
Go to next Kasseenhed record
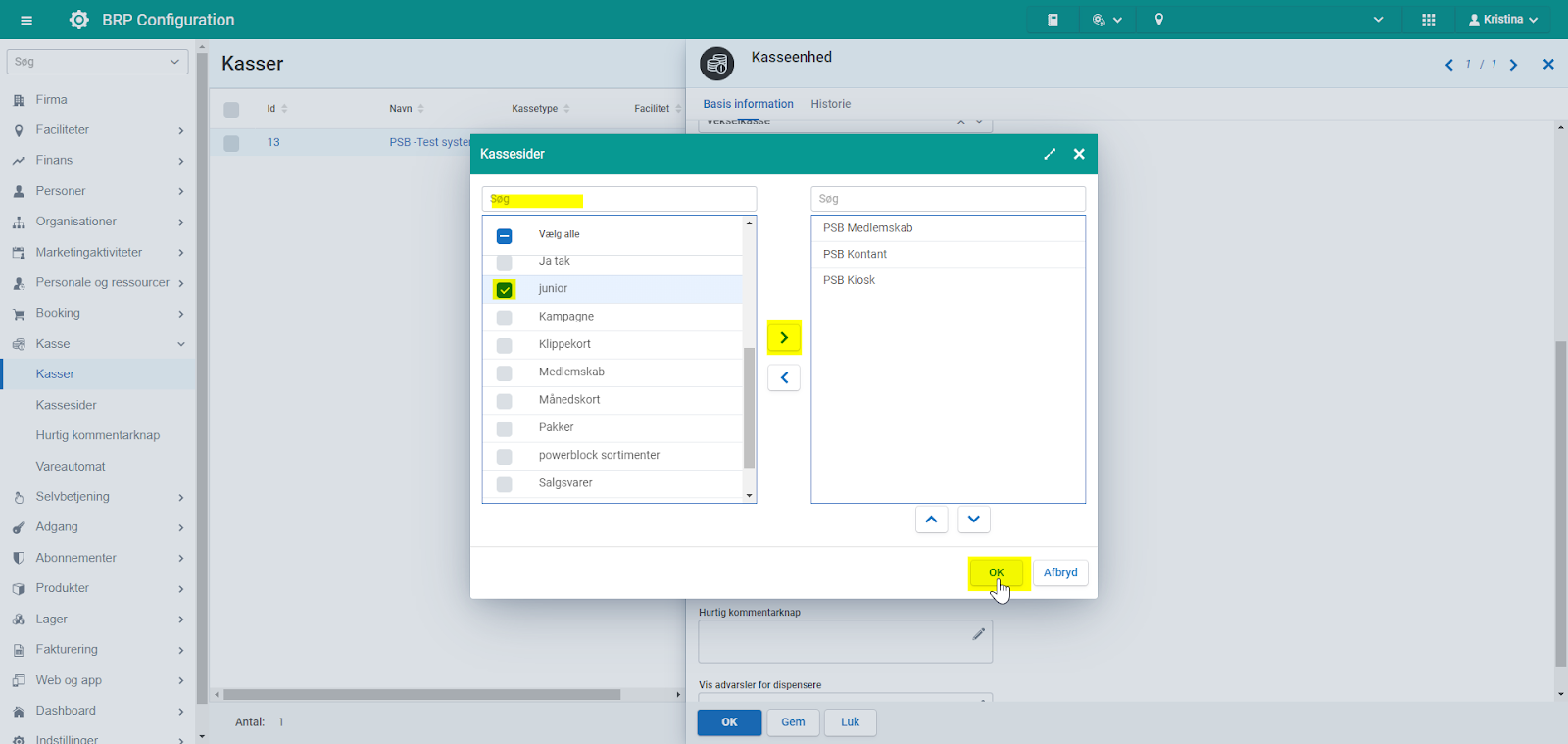(1513, 65)
